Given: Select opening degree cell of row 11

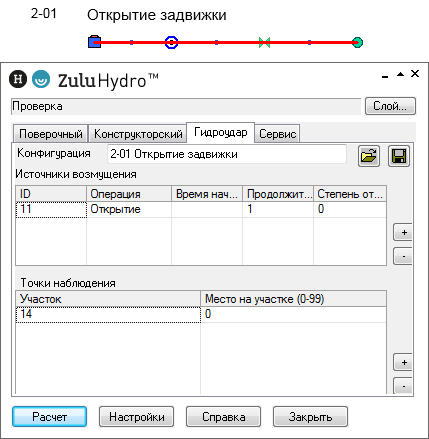Looking at the screenshot, I should pos(350,209).
